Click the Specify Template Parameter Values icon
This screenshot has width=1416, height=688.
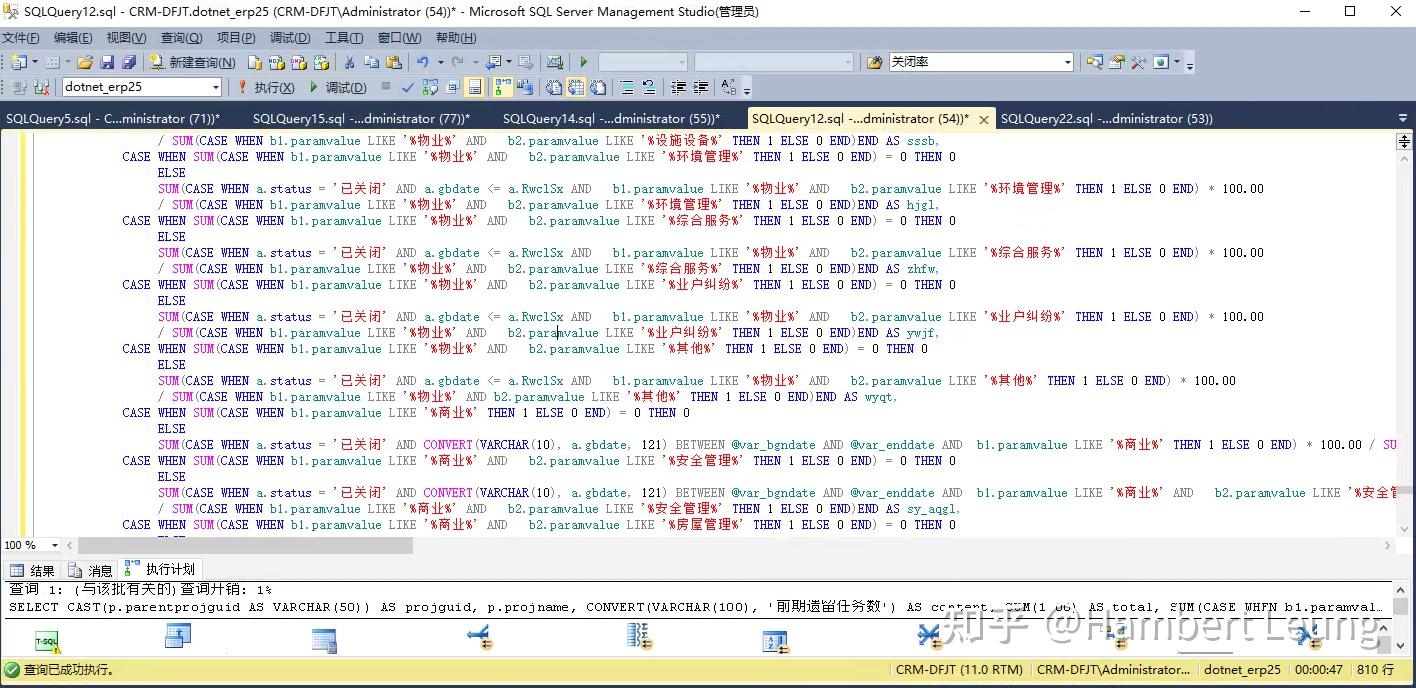(x=728, y=87)
